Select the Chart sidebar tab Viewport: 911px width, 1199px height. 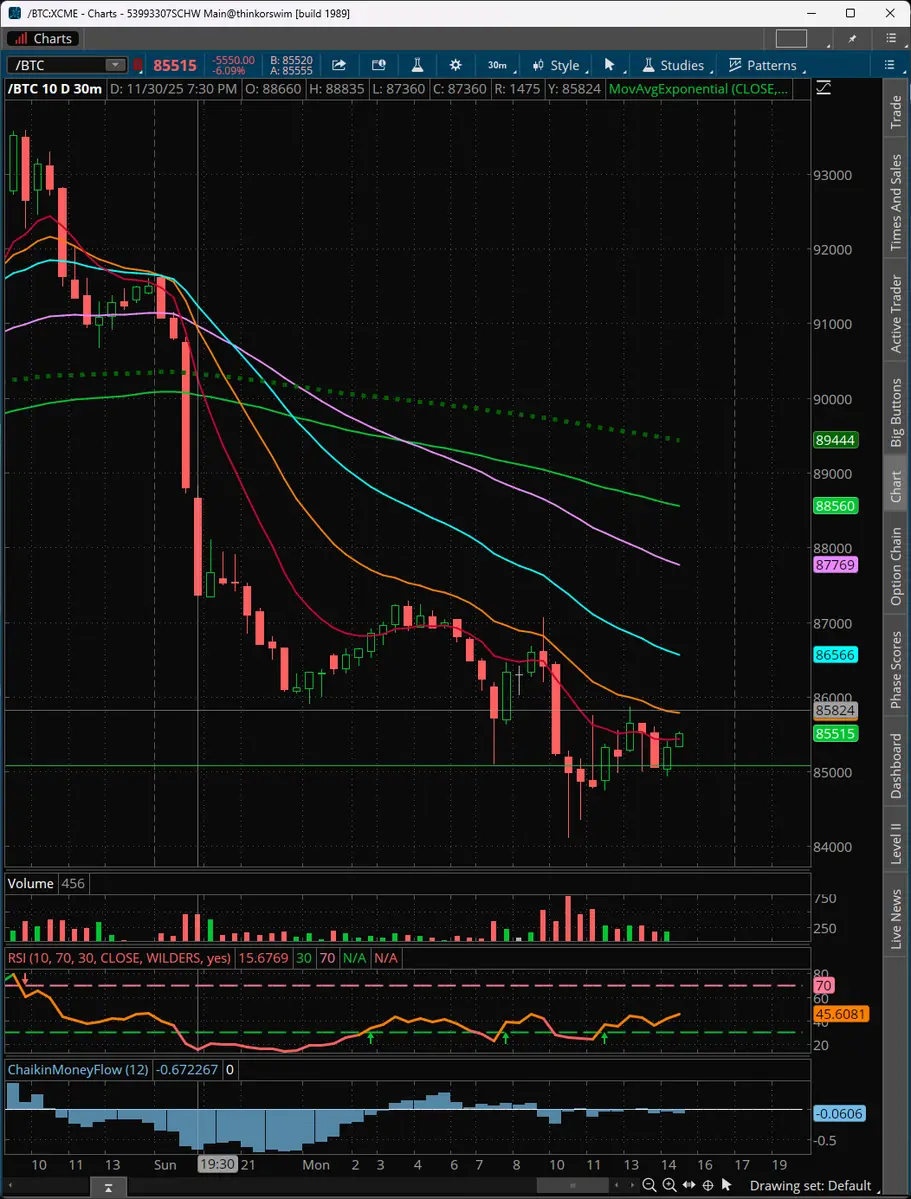click(896, 486)
